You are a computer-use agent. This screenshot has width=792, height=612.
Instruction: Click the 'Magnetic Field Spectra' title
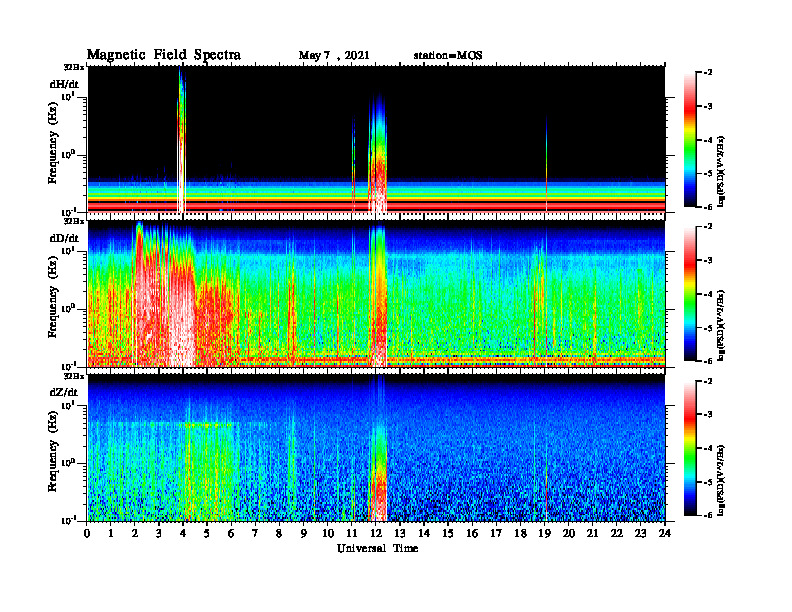[164, 55]
